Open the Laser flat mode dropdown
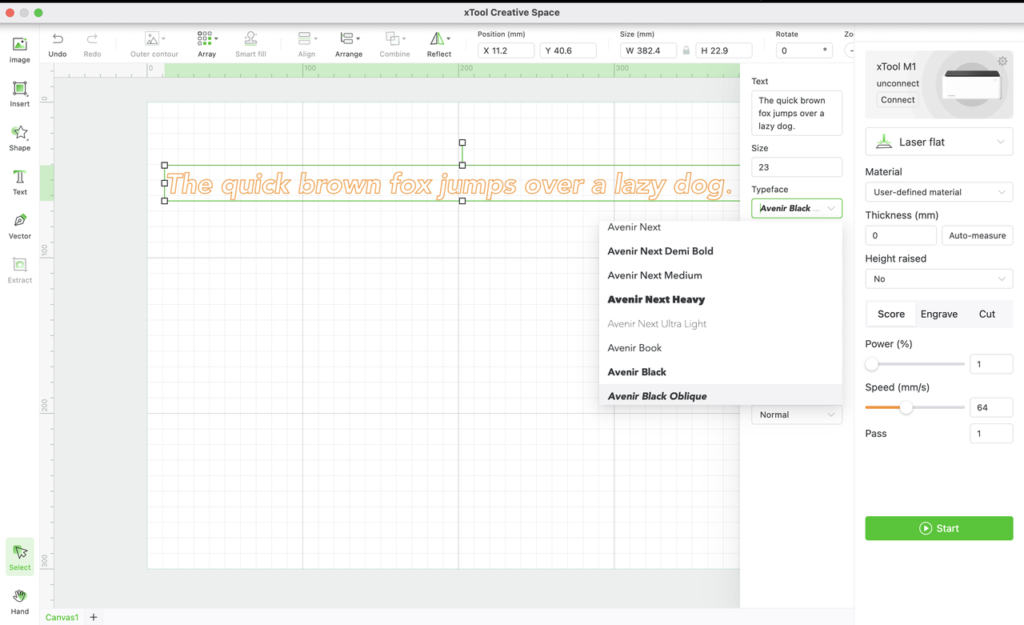The width and height of the screenshot is (1024, 625). (x=938, y=142)
